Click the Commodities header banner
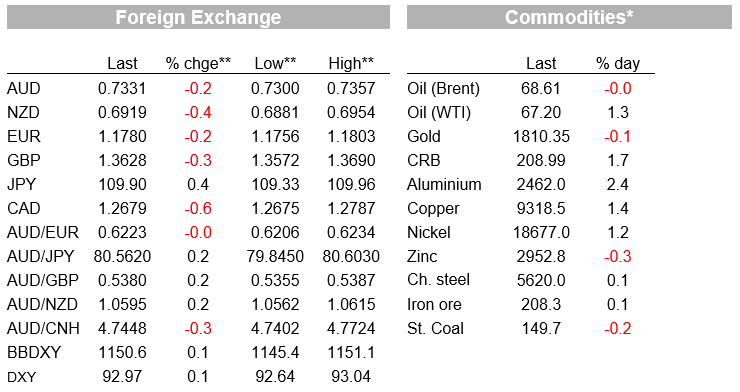 click(569, 17)
